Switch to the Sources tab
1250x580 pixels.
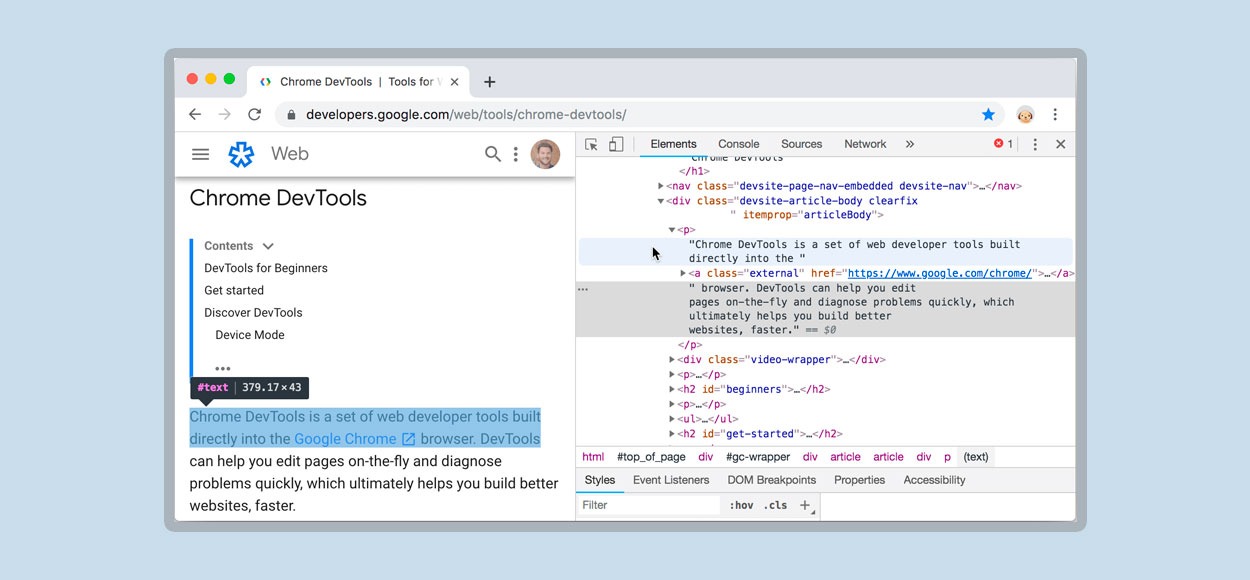coord(802,144)
